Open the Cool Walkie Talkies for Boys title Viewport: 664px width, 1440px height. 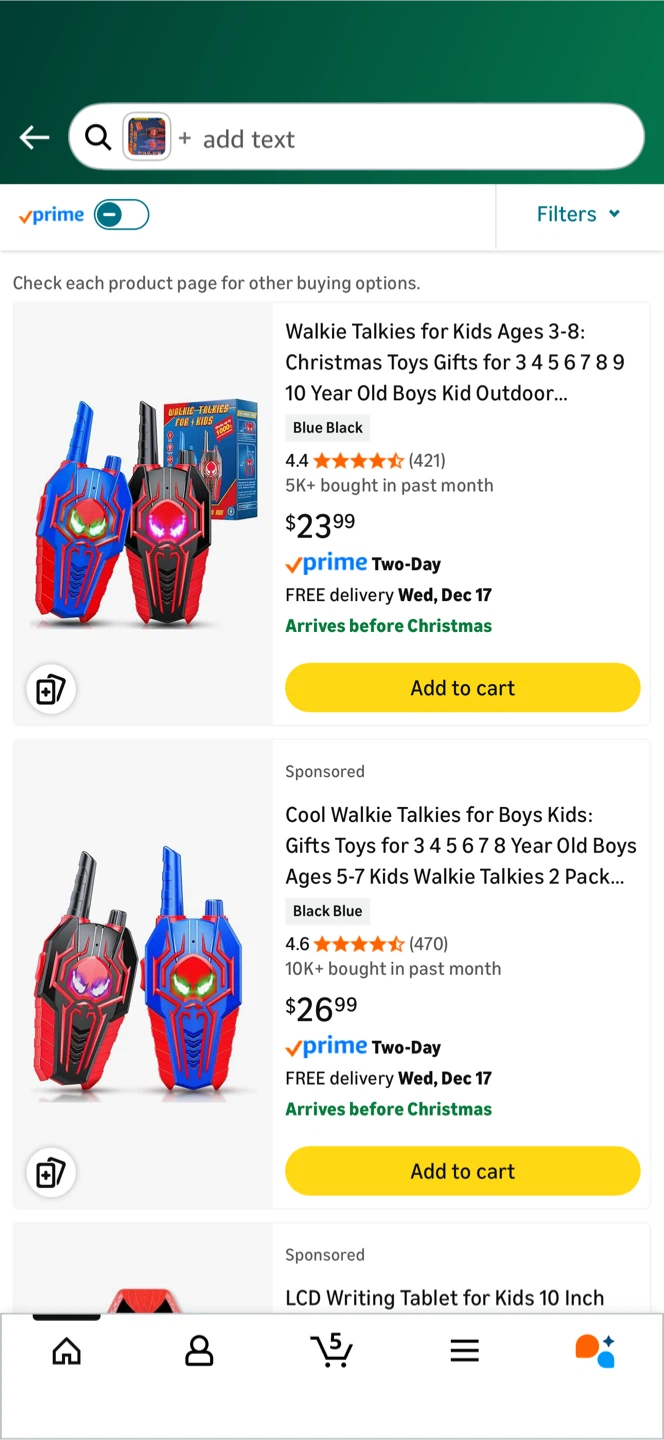tap(460, 845)
